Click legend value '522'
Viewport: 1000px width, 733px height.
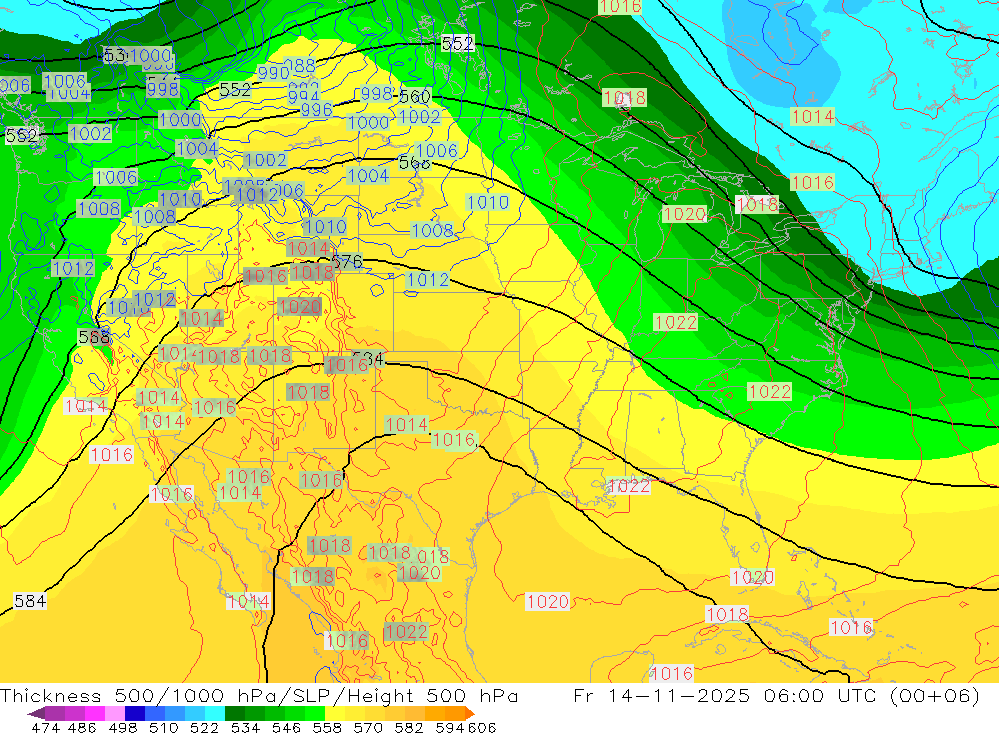click(x=204, y=727)
